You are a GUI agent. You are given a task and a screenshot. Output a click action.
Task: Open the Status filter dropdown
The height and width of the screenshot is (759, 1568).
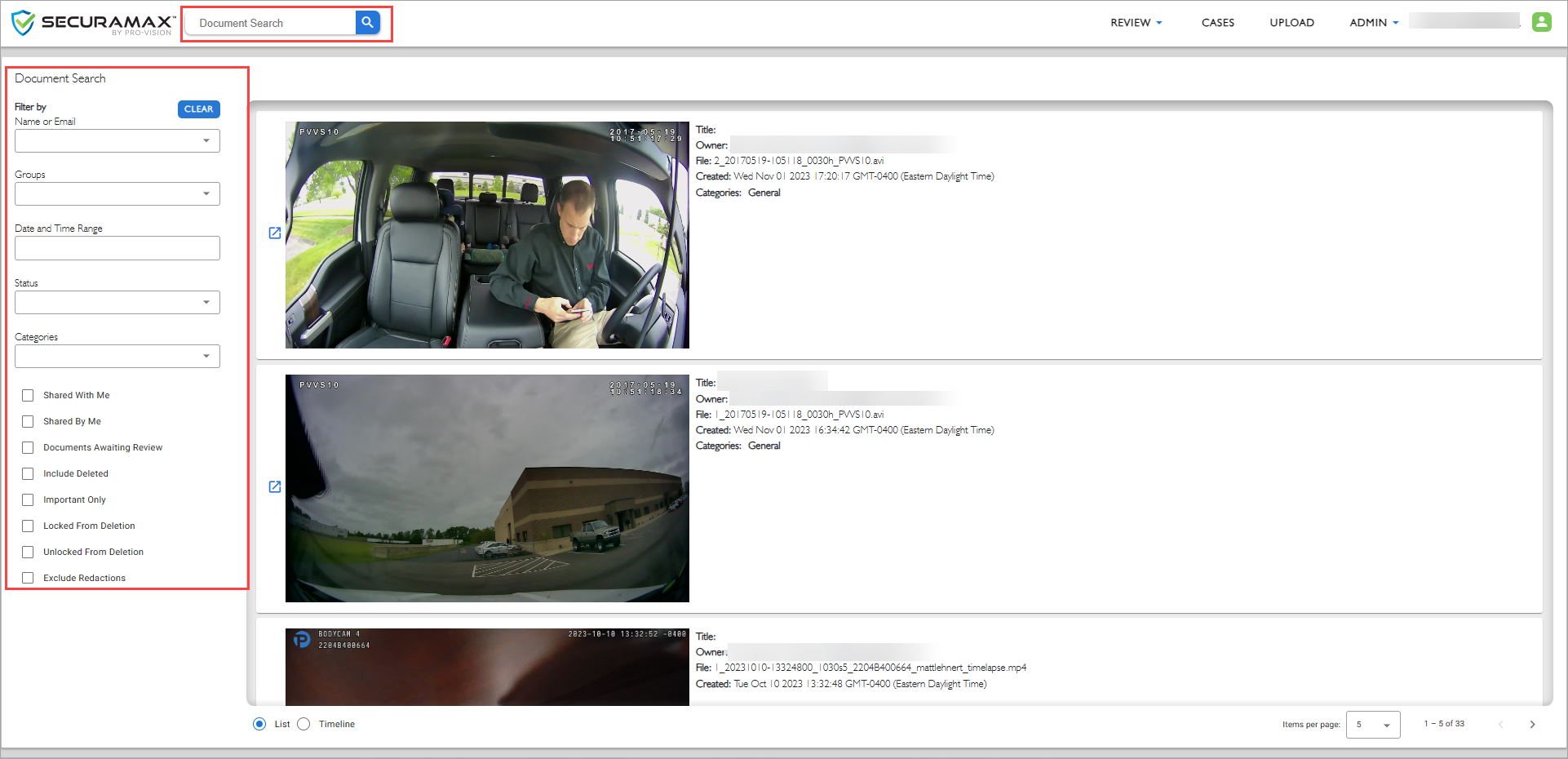tap(117, 302)
